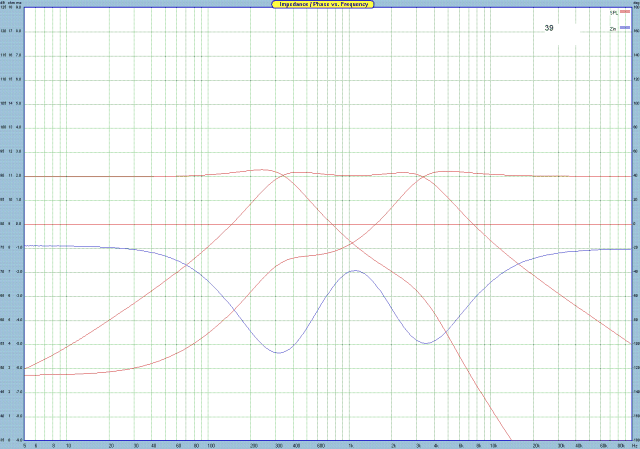Click the 10k frequency axis label
This screenshot has width=640, height=449.
click(x=493, y=446)
